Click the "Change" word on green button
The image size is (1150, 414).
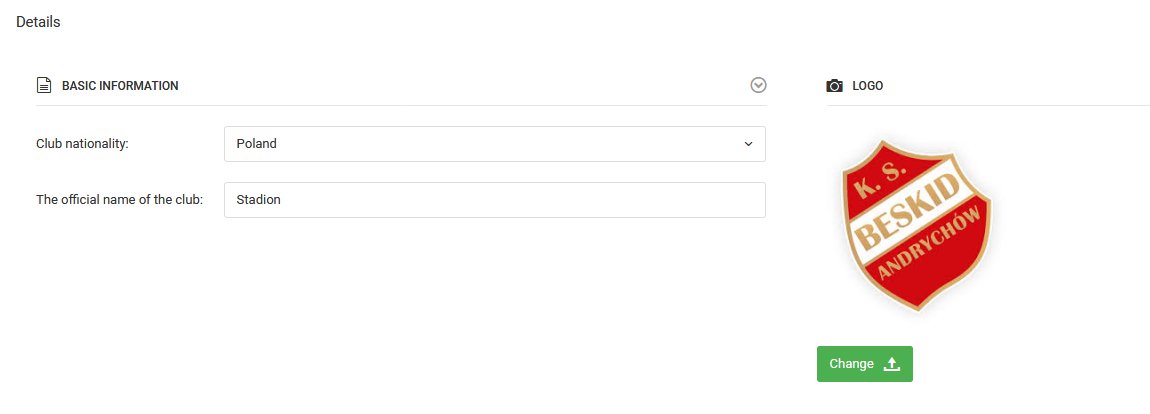(851, 364)
